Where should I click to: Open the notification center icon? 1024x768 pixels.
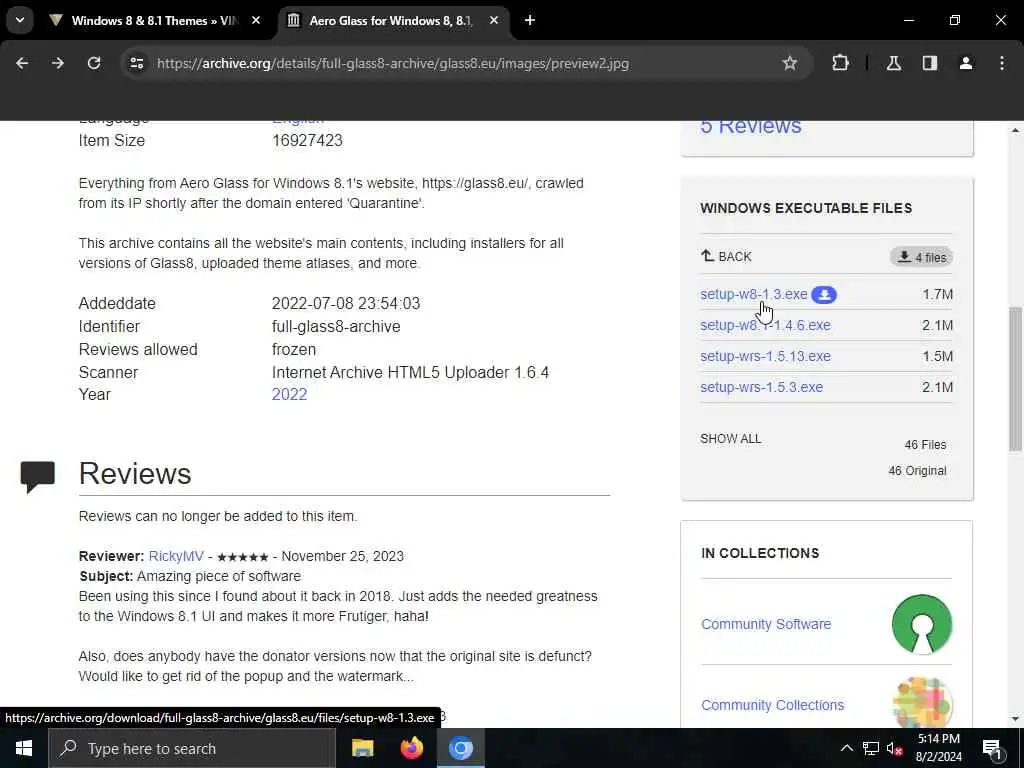992,748
